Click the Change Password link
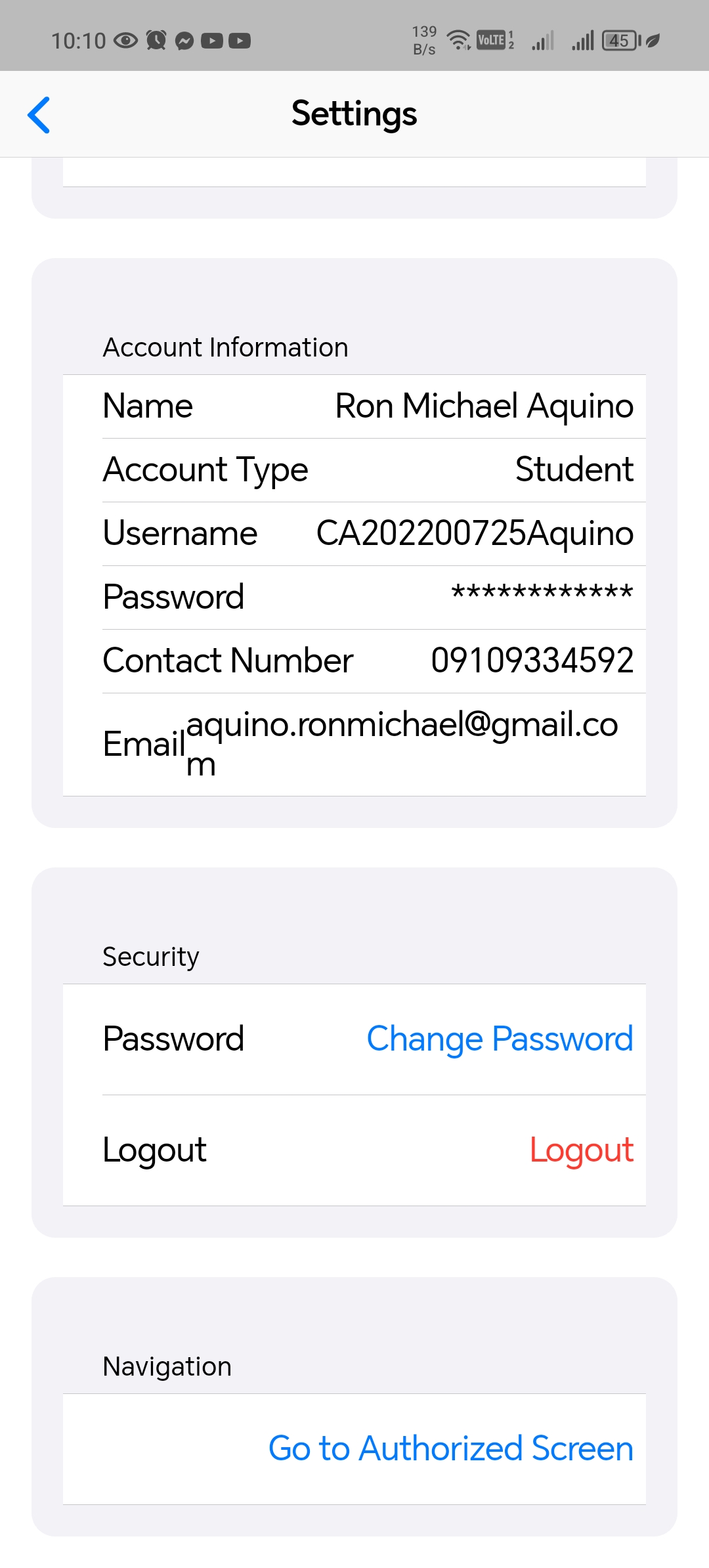Viewport: 709px width, 1568px height. point(500,1039)
